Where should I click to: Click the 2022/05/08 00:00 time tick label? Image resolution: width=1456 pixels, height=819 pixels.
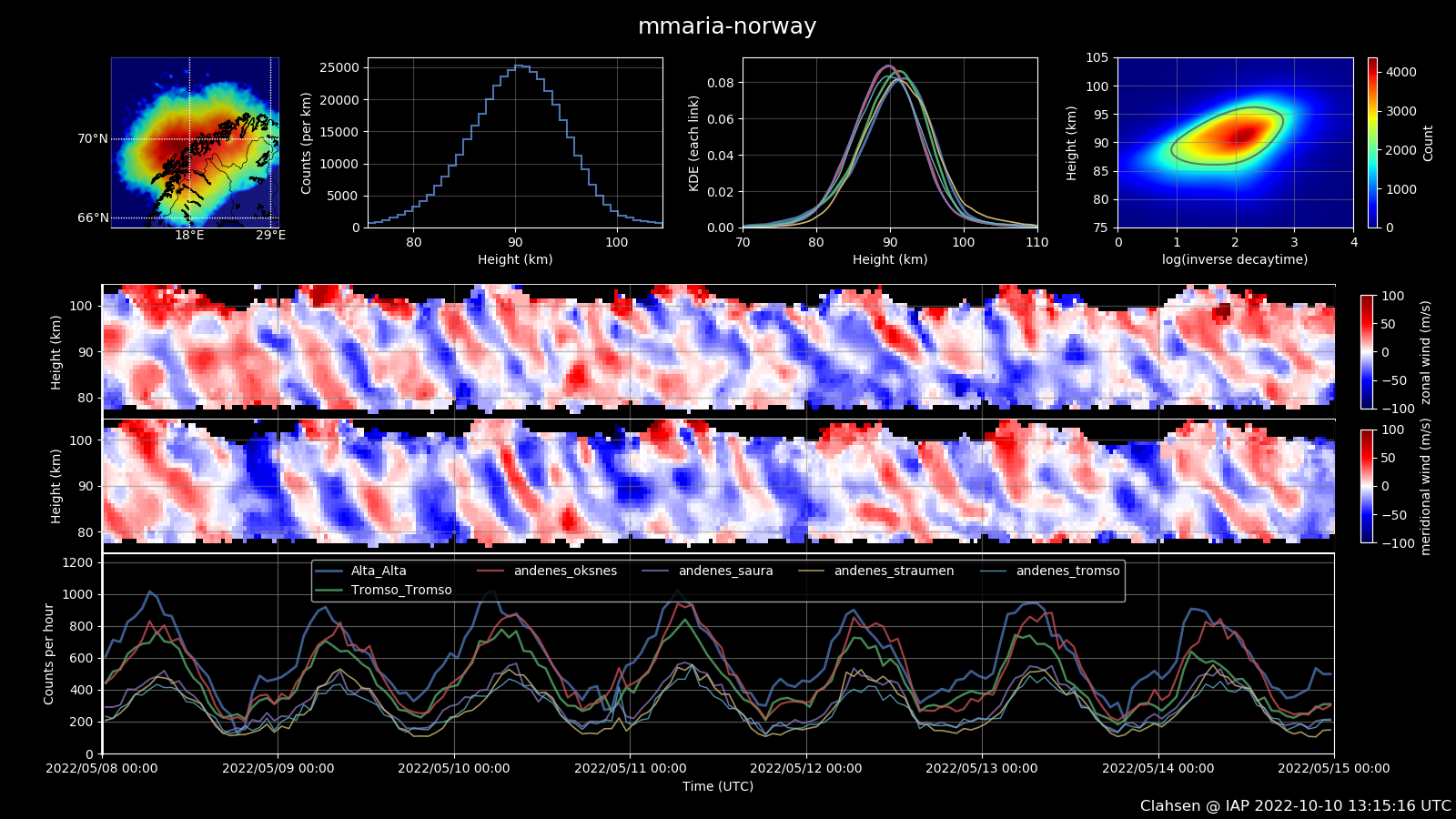(102, 768)
